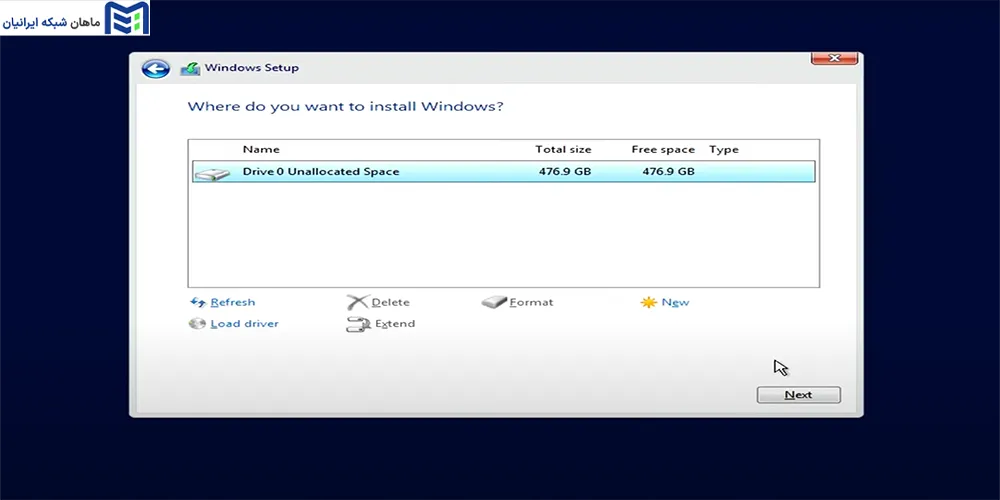The image size is (1000, 500).
Task: Click the Name column header
Action: point(261,149)
